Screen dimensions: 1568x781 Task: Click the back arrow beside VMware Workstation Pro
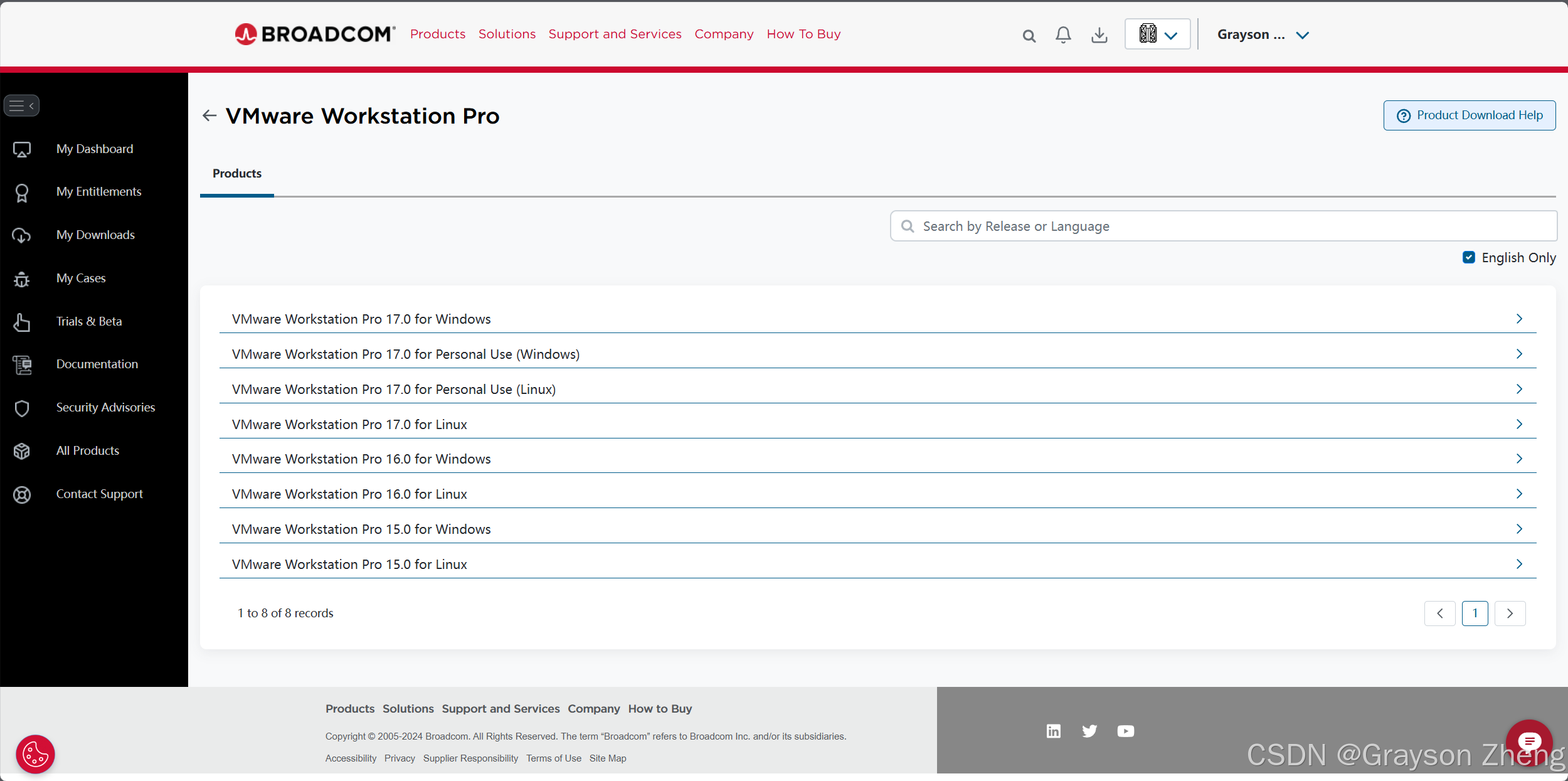[x=209, y=115]
